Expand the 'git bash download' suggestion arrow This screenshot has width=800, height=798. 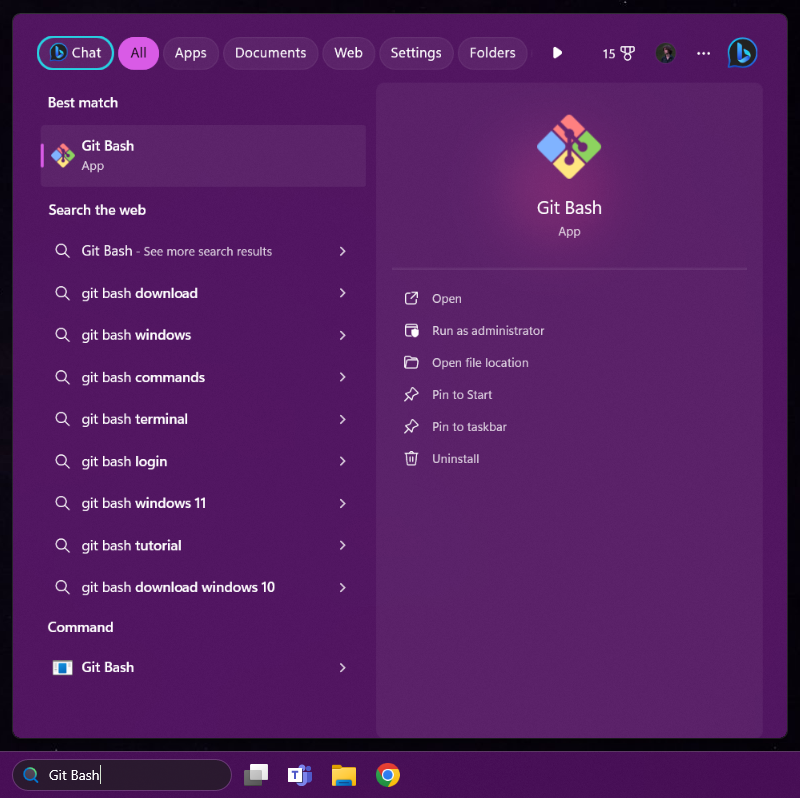click(x=342, y=293)
